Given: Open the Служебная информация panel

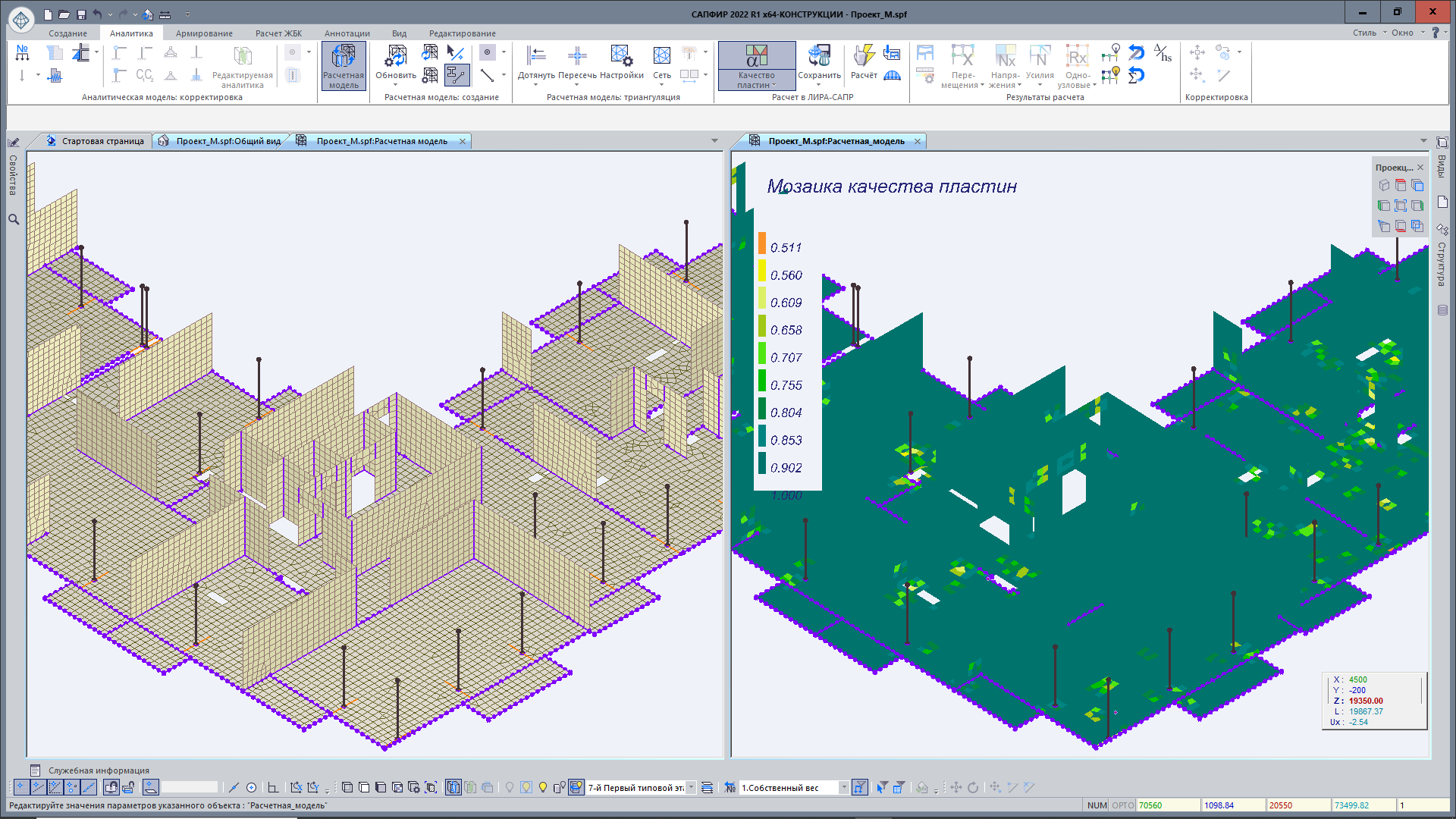Looking at the screenshot, I should tap(99, 770).
